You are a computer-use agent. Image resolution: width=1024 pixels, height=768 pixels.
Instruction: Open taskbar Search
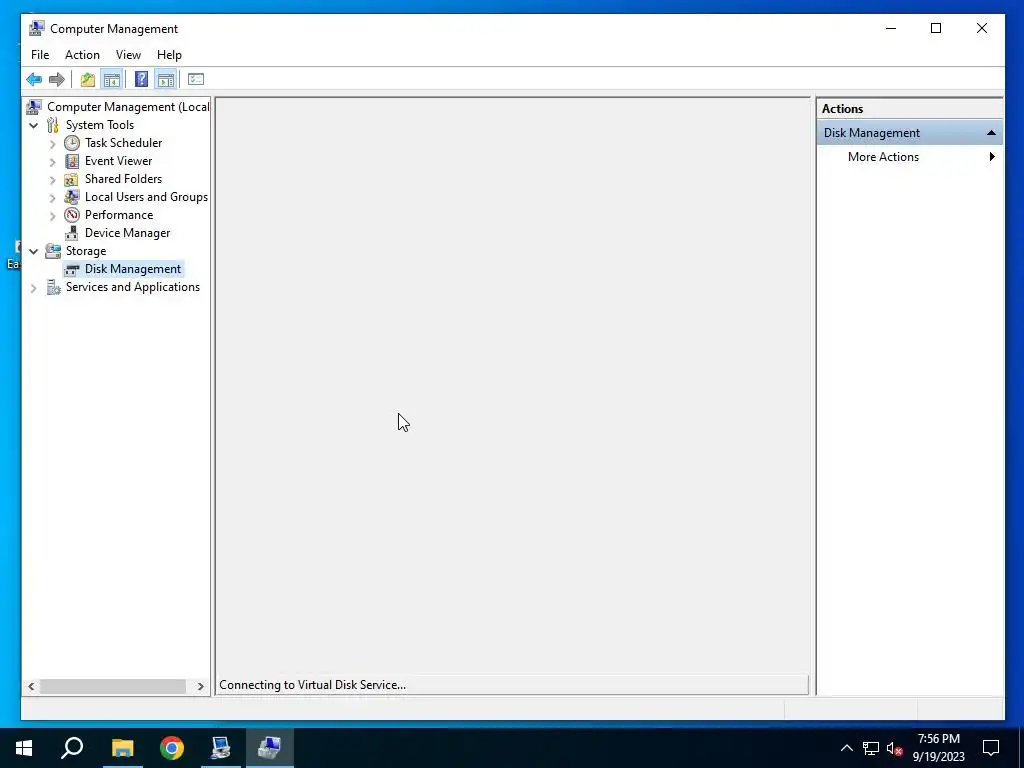[72, 748]
